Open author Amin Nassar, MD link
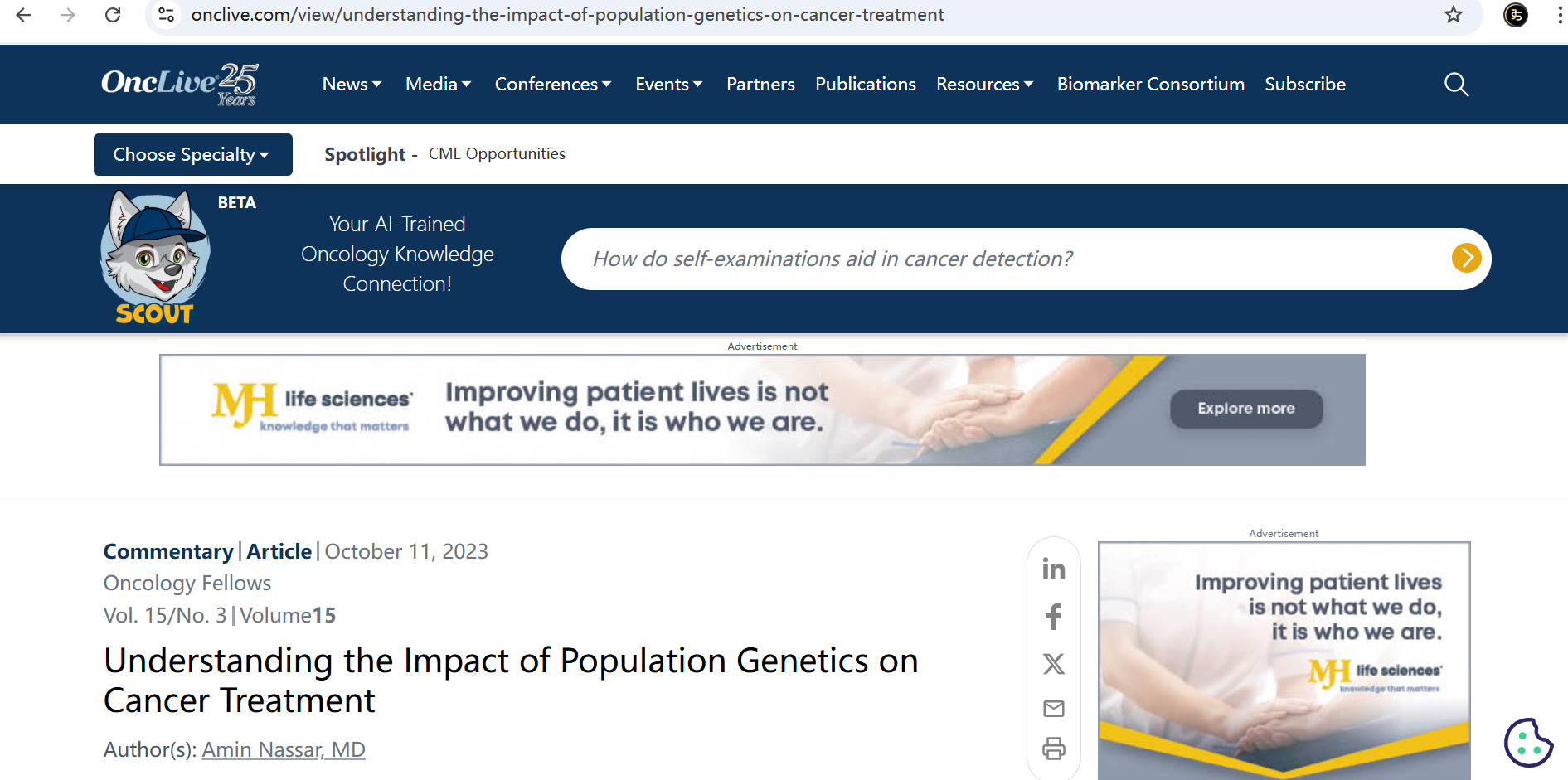The image size is (1568, 780). (x=284, y=749)
